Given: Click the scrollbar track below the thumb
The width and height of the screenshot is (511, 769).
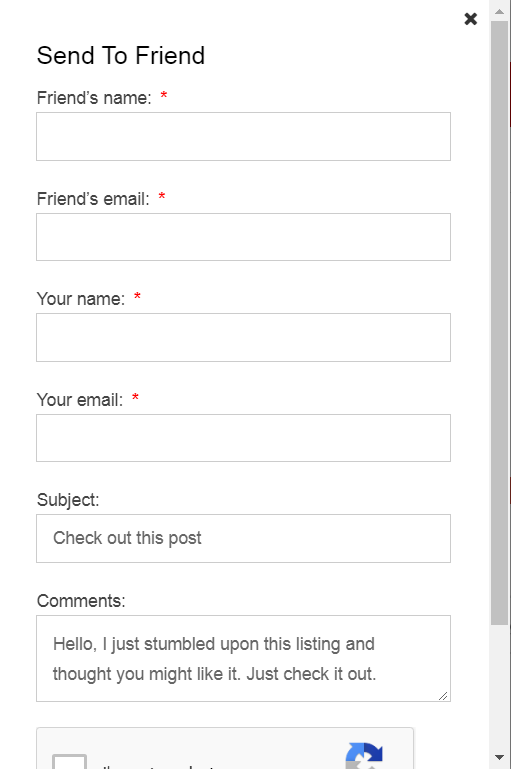Looking at the screenshot, I should tap(500, 687).
